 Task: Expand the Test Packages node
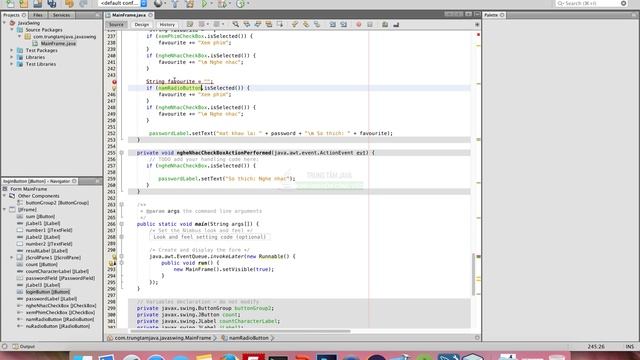(x=12, y=50)
